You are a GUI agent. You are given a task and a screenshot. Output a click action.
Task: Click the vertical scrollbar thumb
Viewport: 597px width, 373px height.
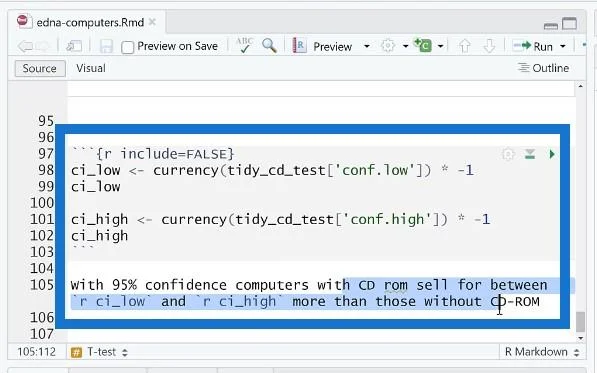coord(580,322)
